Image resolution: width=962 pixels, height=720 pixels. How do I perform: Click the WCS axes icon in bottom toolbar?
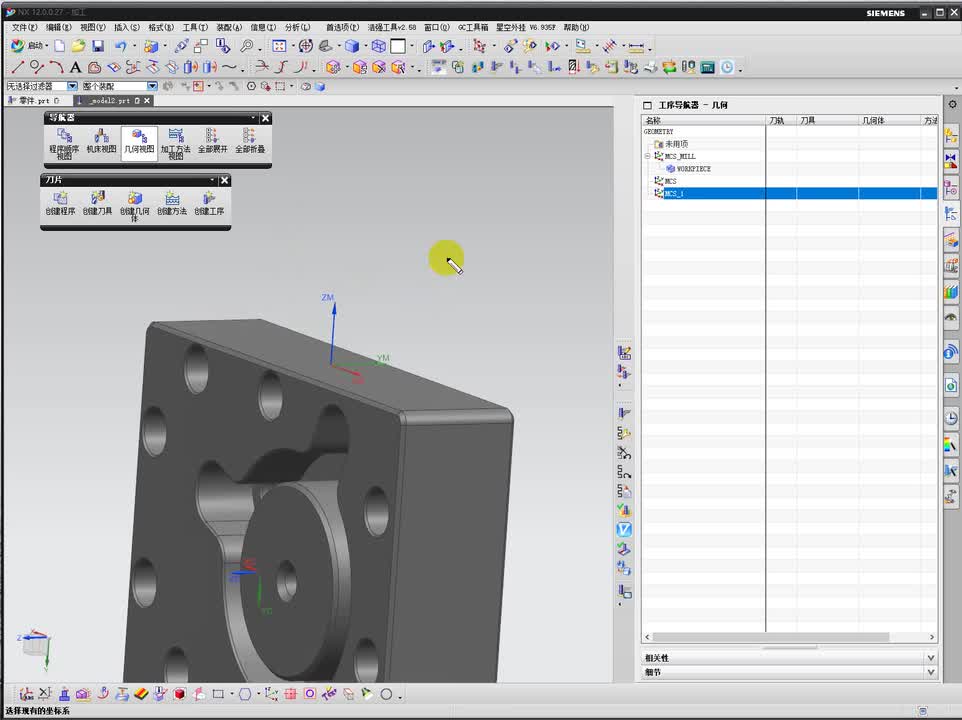click(x=271, y=694)
